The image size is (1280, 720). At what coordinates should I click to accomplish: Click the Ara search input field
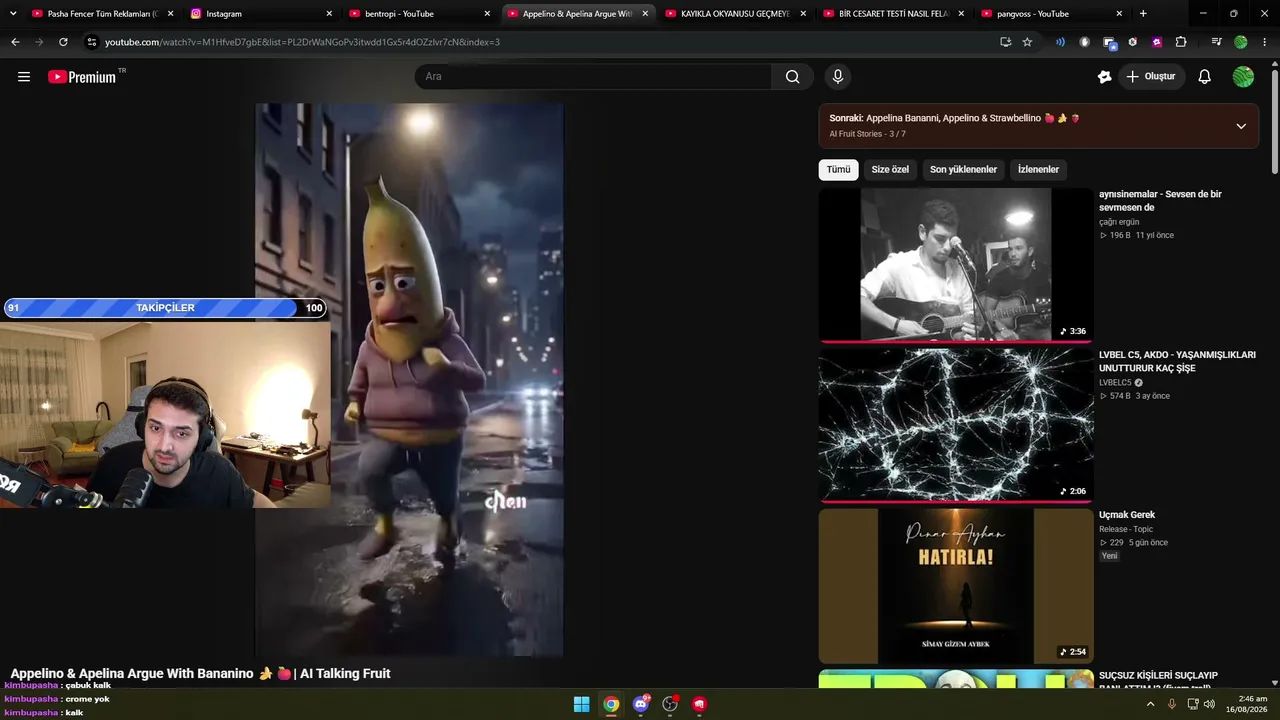point(593,77)
